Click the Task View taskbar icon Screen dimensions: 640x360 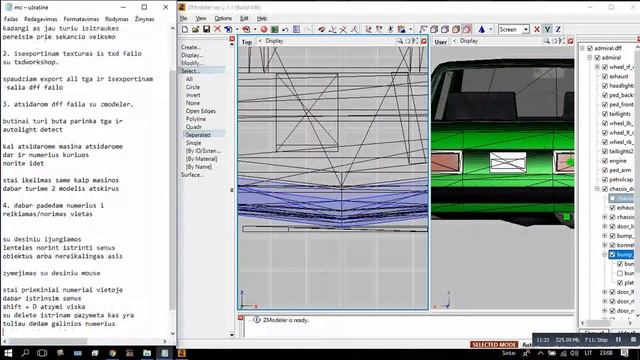click(x=42, y=353)
